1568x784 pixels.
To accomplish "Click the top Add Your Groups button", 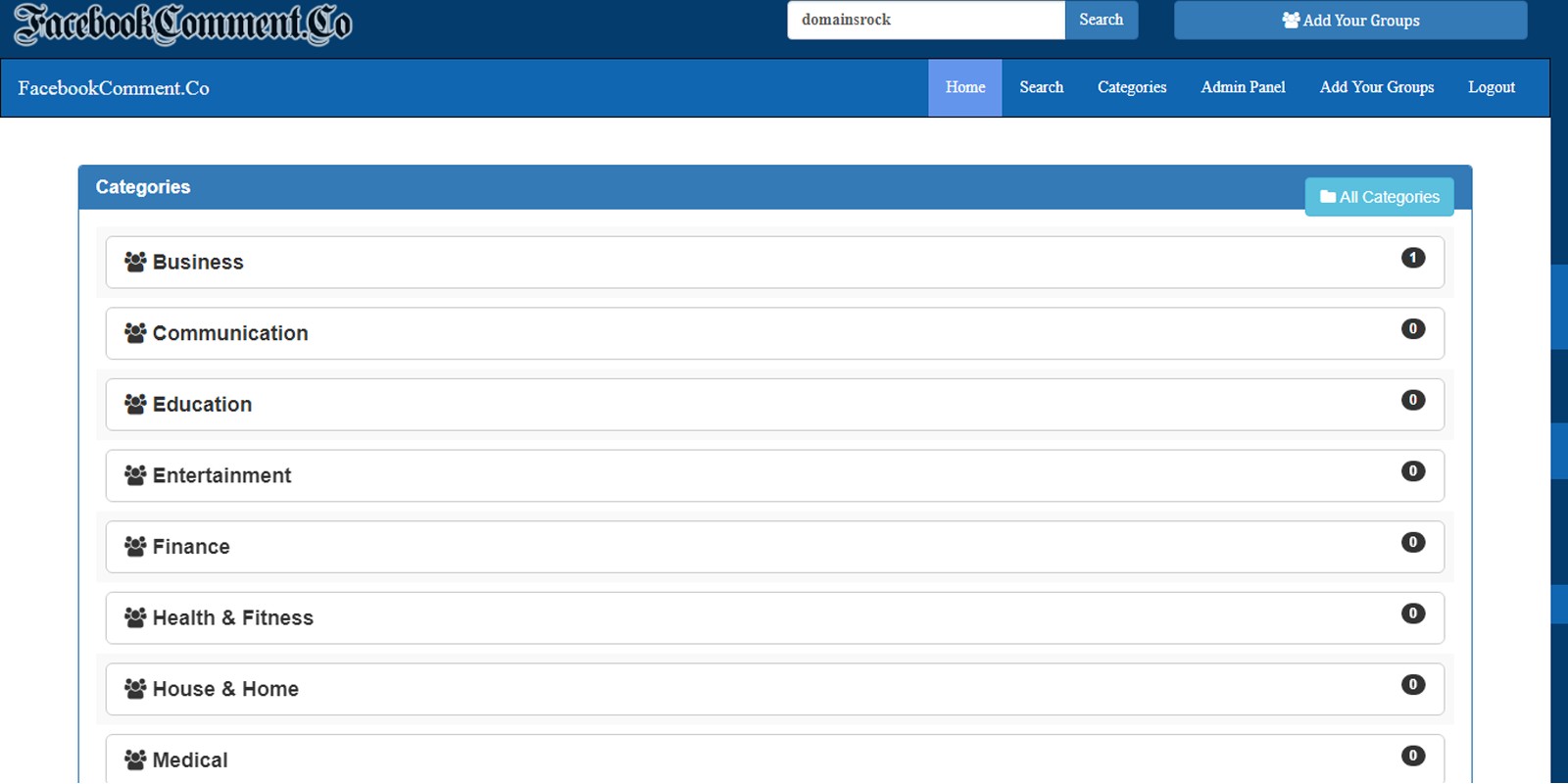I will (1350, 20).
